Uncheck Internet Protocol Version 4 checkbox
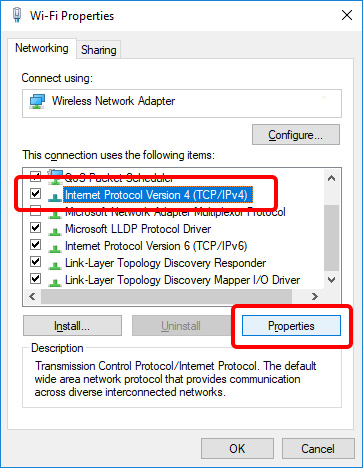This screenshot has height=468, width=363. 35,194
